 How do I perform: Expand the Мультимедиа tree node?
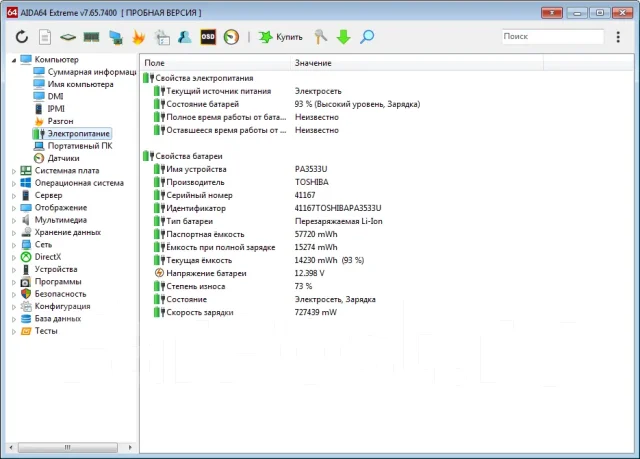pos(14,221)
